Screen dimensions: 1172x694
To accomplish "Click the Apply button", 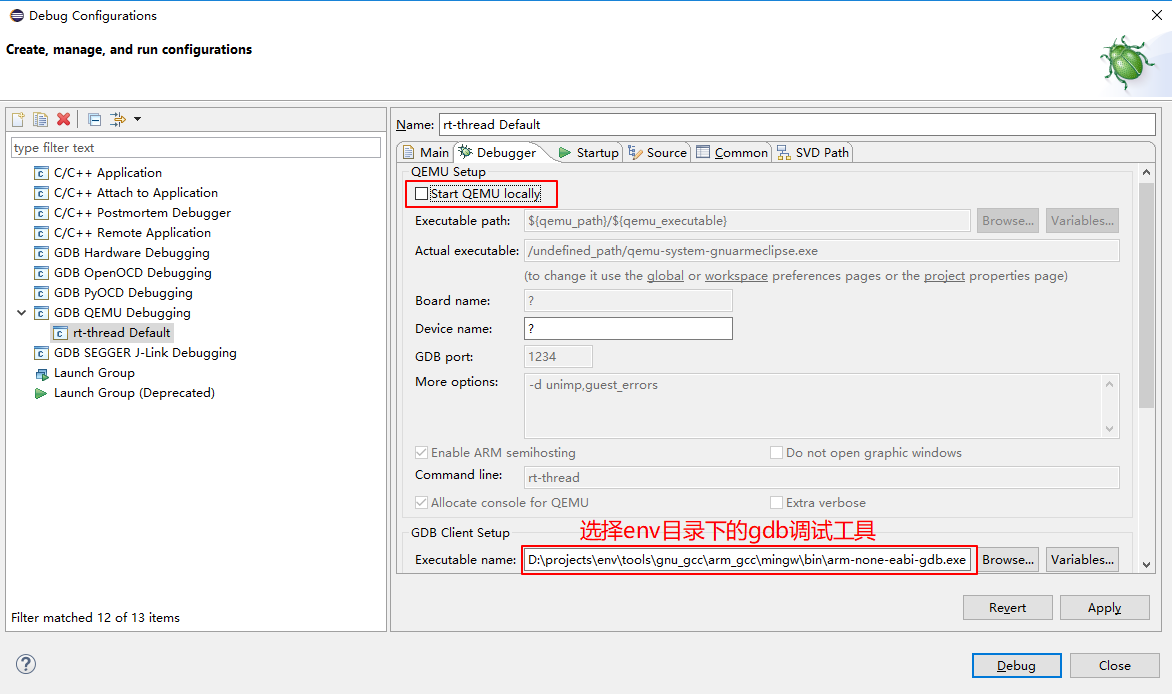I will [1104, 607].
